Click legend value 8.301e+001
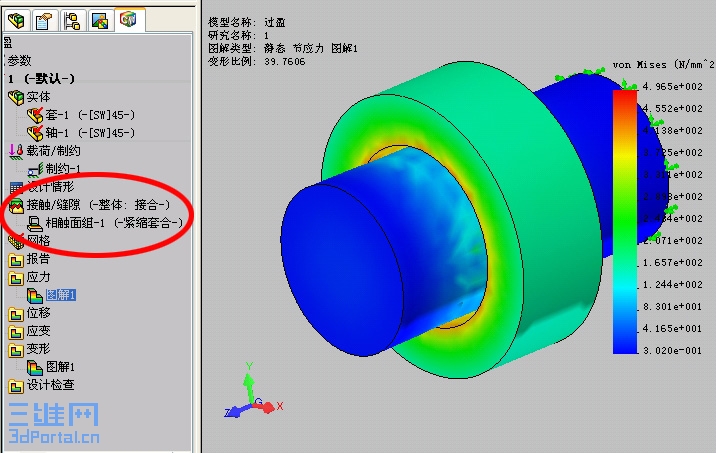 point(672,306)
